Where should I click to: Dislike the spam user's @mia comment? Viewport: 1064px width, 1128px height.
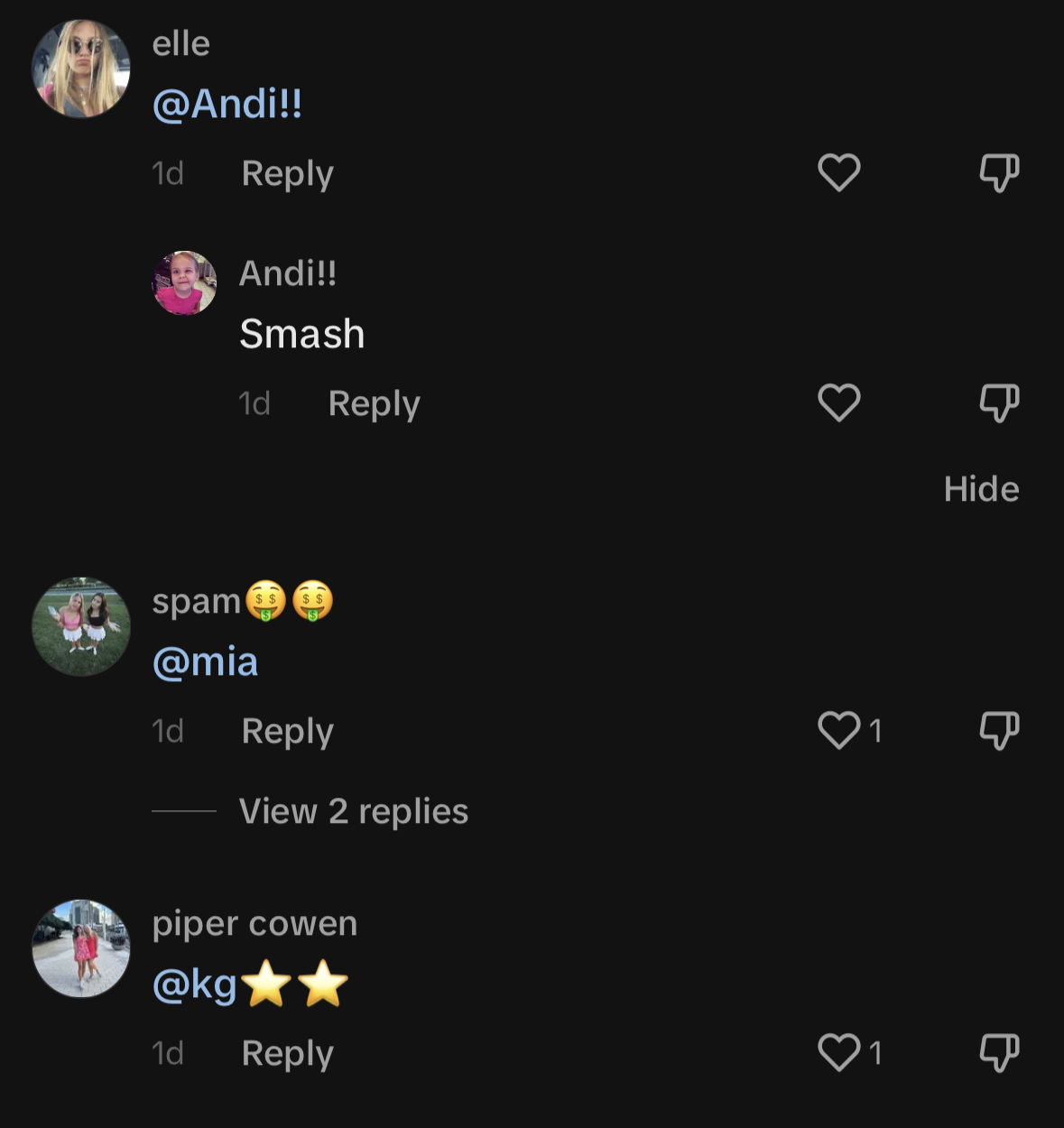999,730
